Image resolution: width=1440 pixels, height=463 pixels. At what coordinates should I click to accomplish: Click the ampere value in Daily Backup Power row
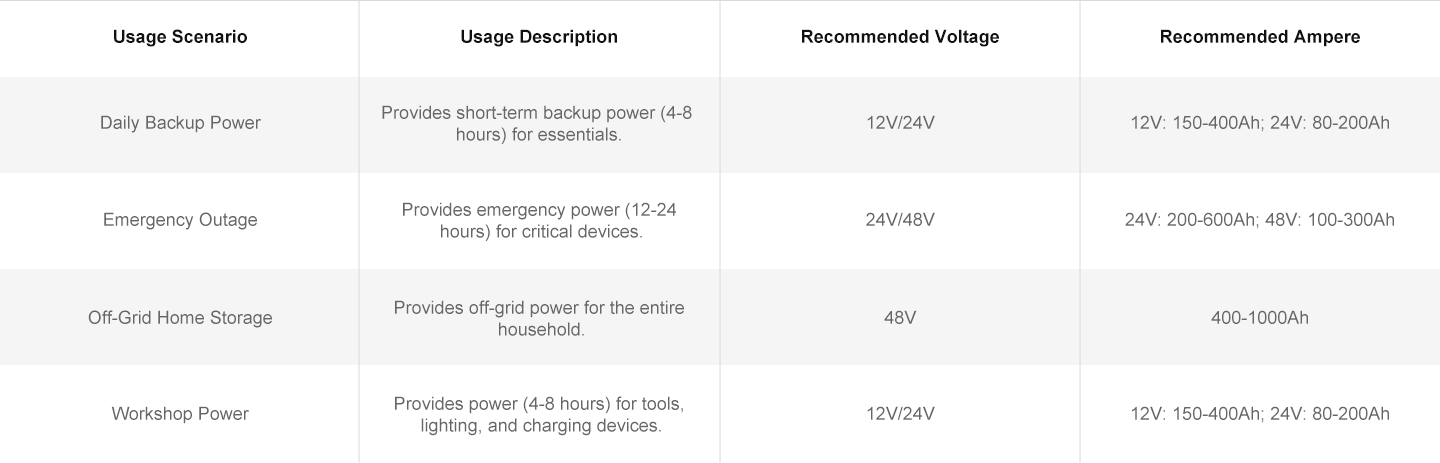(1260, 123)
